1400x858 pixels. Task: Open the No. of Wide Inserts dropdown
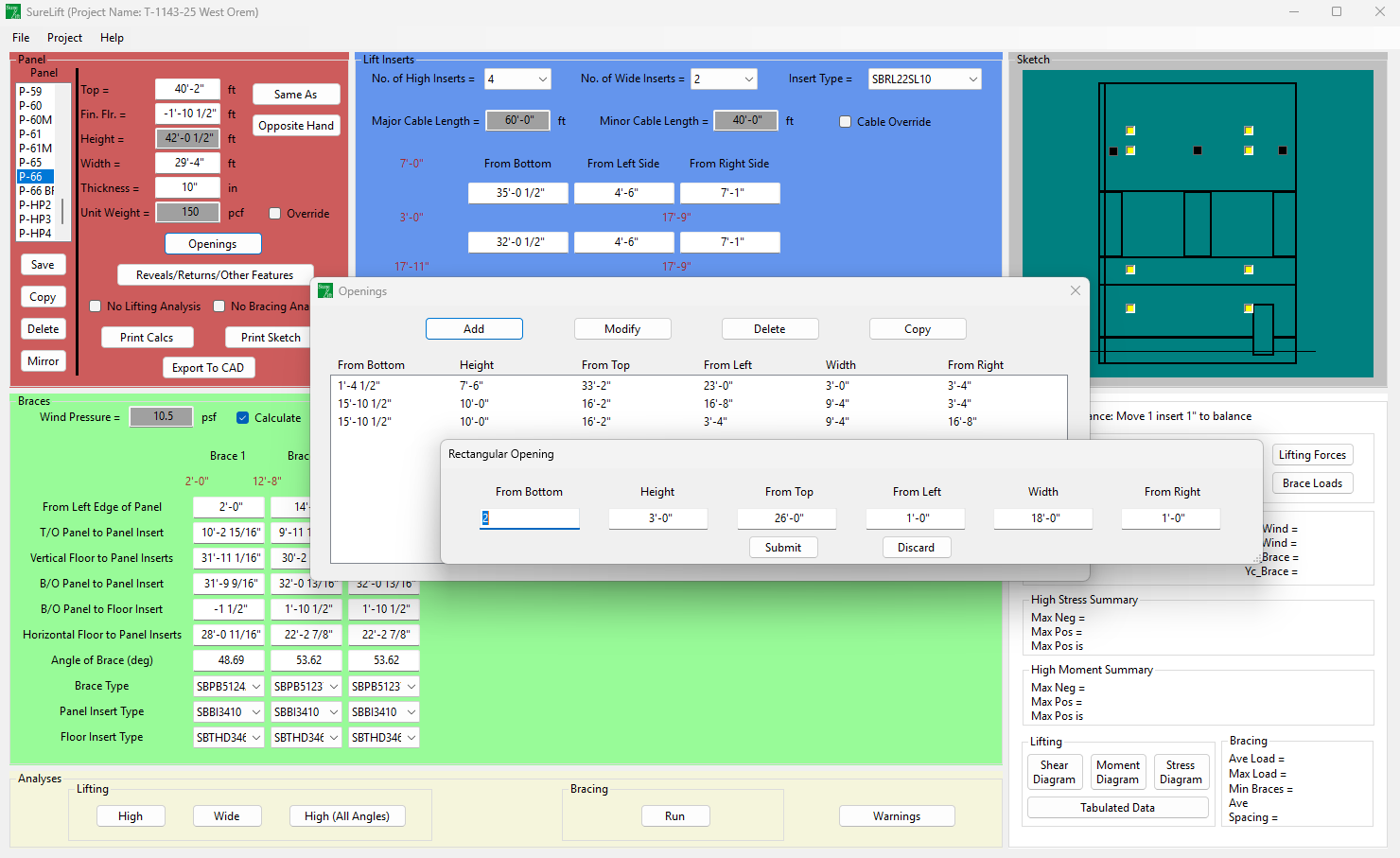pos(724,79)
